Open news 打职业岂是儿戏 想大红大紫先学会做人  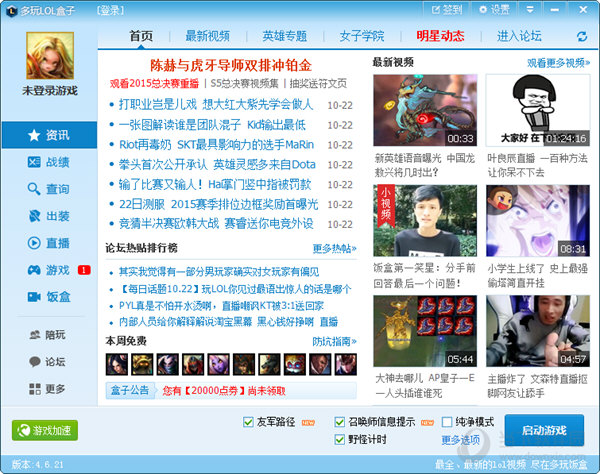point(216,104)
